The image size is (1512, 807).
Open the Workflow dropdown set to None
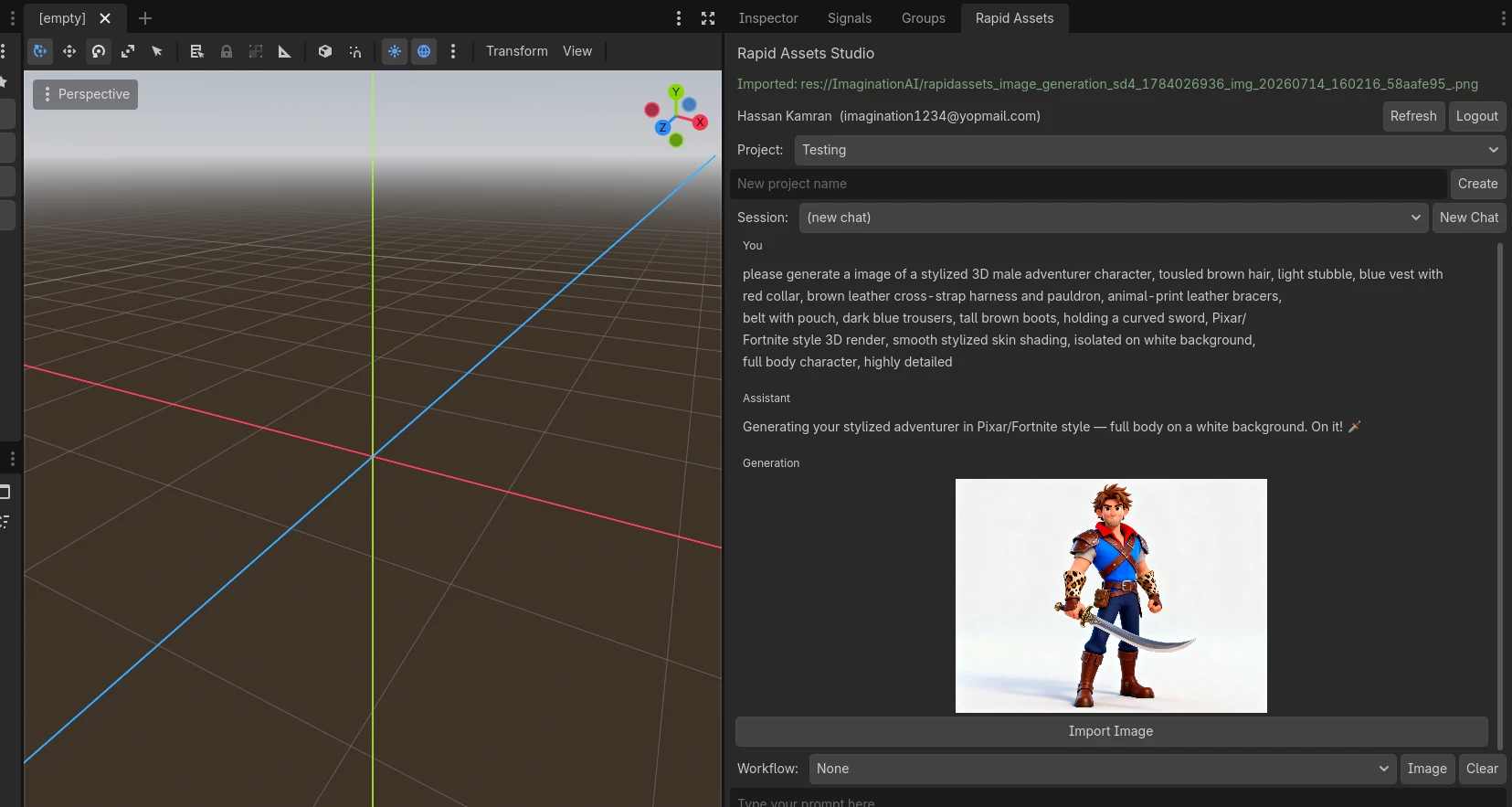(x=1103, y=769)
